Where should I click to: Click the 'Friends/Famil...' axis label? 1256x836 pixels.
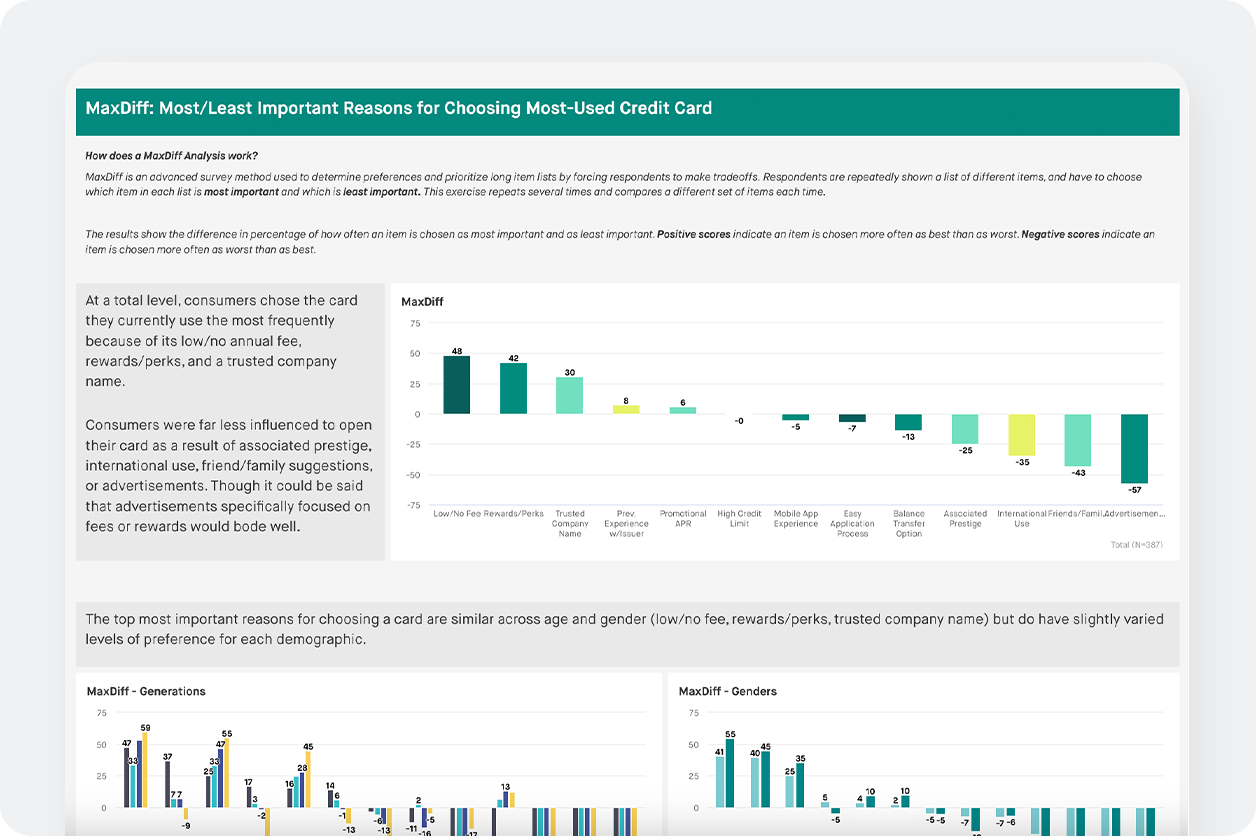coord(1075,514)
